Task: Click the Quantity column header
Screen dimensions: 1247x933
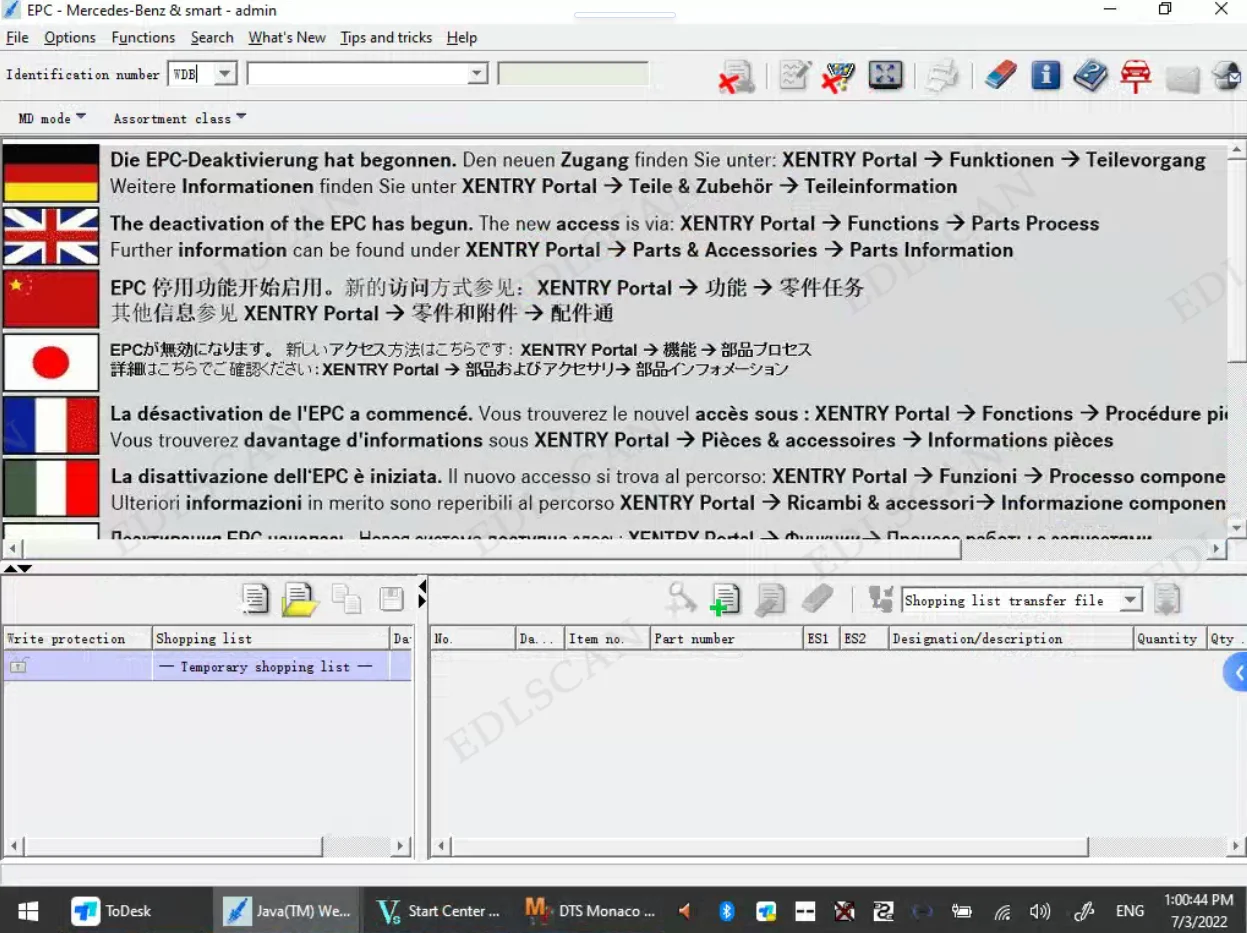Action: point(1169,638)
